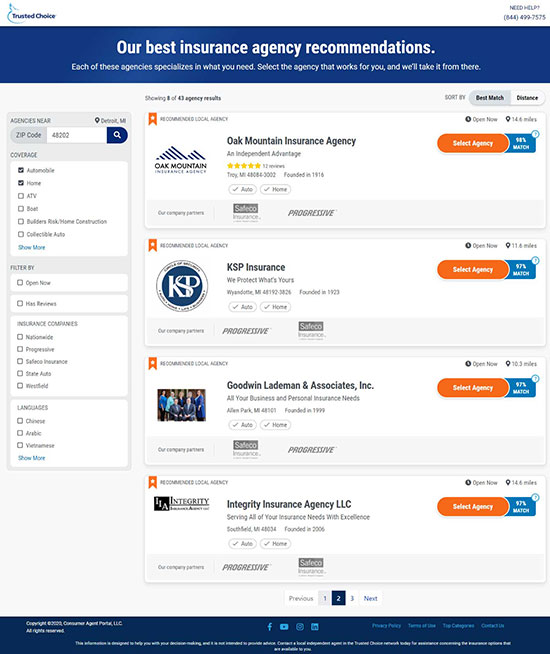Filter by Progressive insurance company
550x654 pixels.
pyautogui.click(x=20, y=349)
